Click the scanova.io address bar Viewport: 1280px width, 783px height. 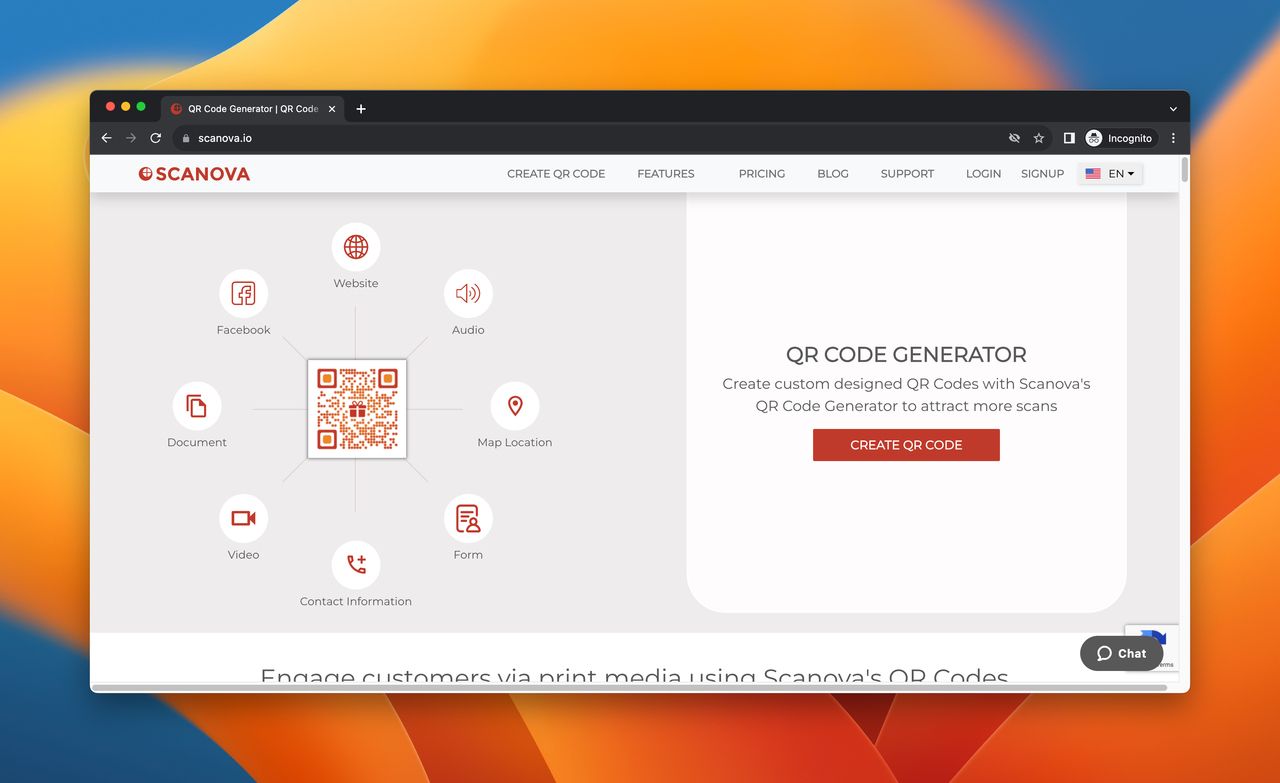click(x=590, y=138)
